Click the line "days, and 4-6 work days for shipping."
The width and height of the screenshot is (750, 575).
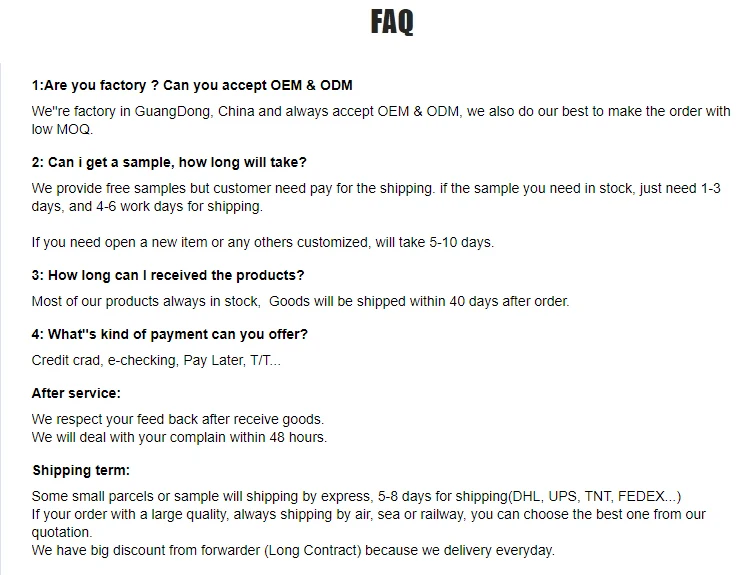point(147,206)
